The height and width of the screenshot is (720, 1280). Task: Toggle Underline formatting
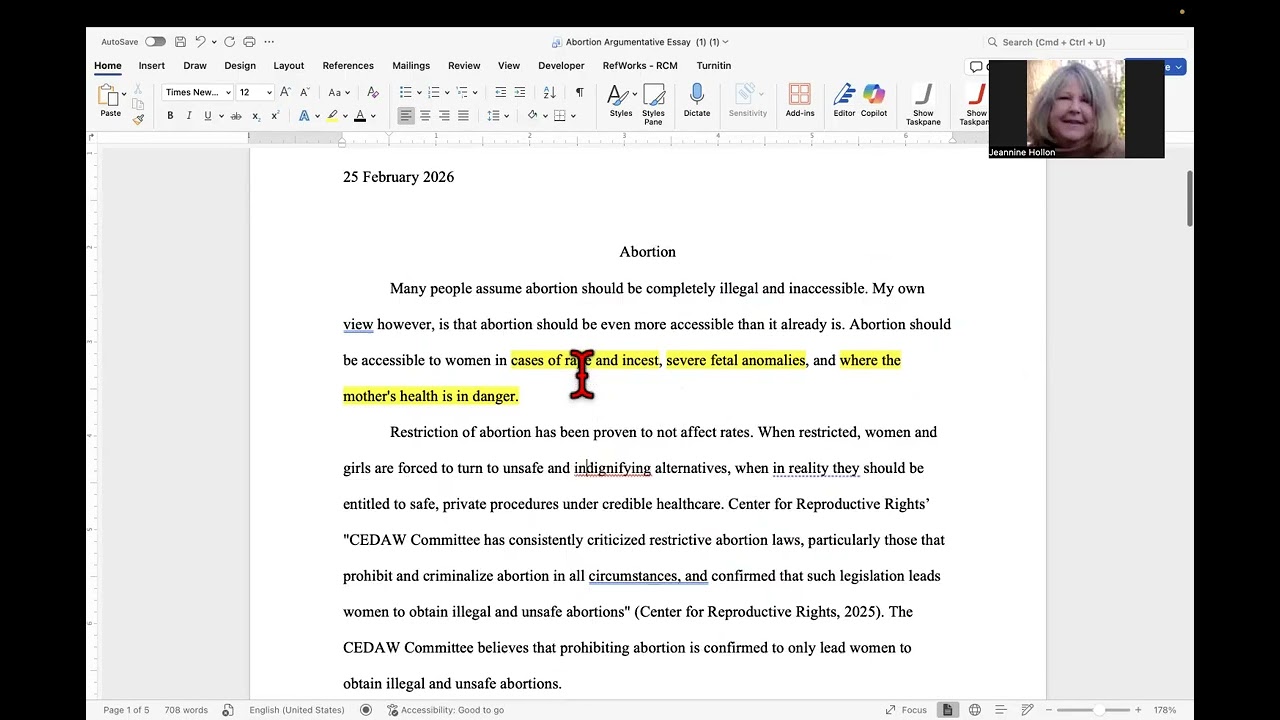208,116
